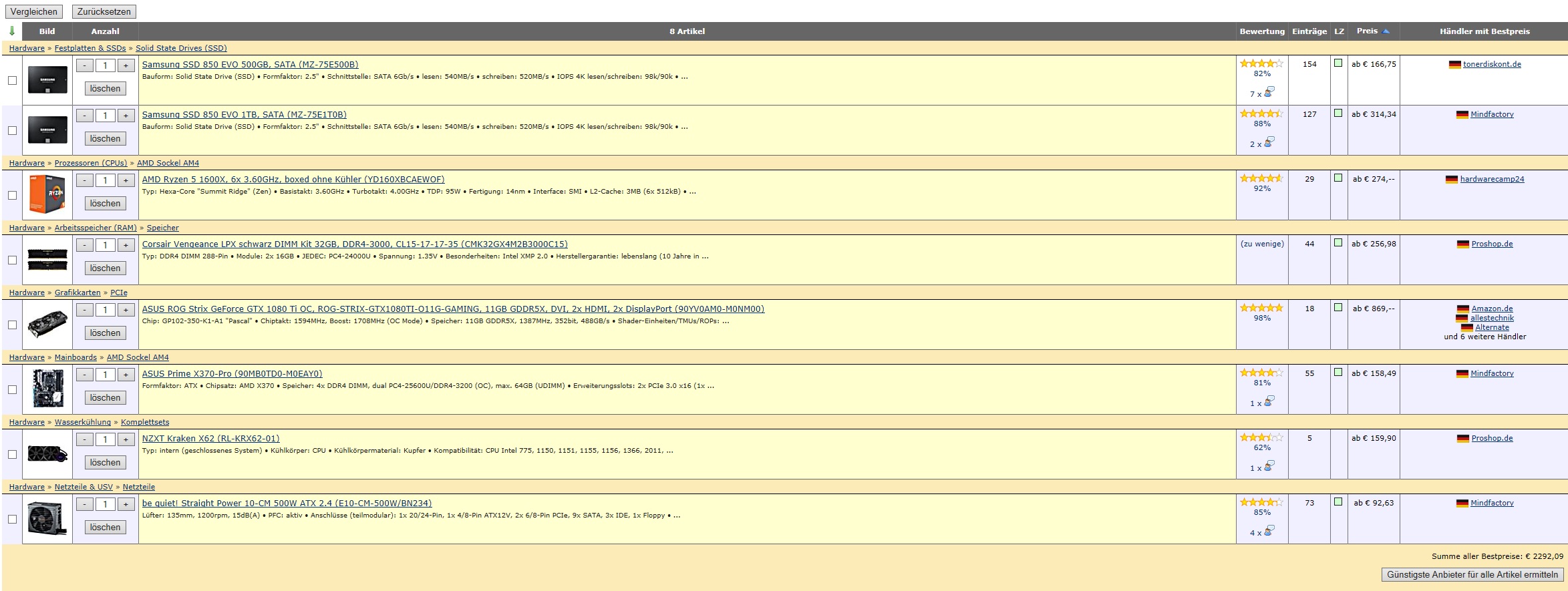Check the NZXT Kraken X62 row checkbox

[12, 454]
